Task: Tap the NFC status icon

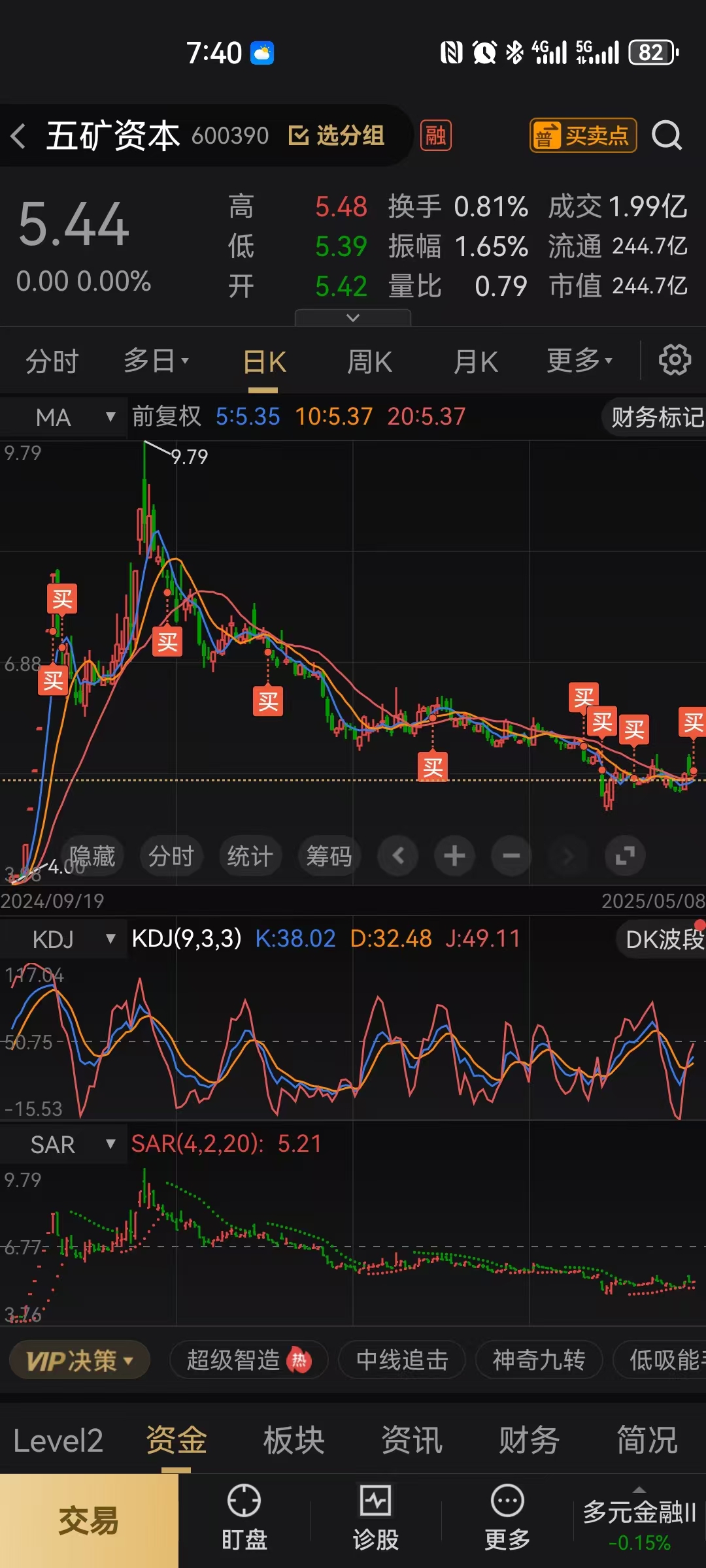Action: point(451,52)
